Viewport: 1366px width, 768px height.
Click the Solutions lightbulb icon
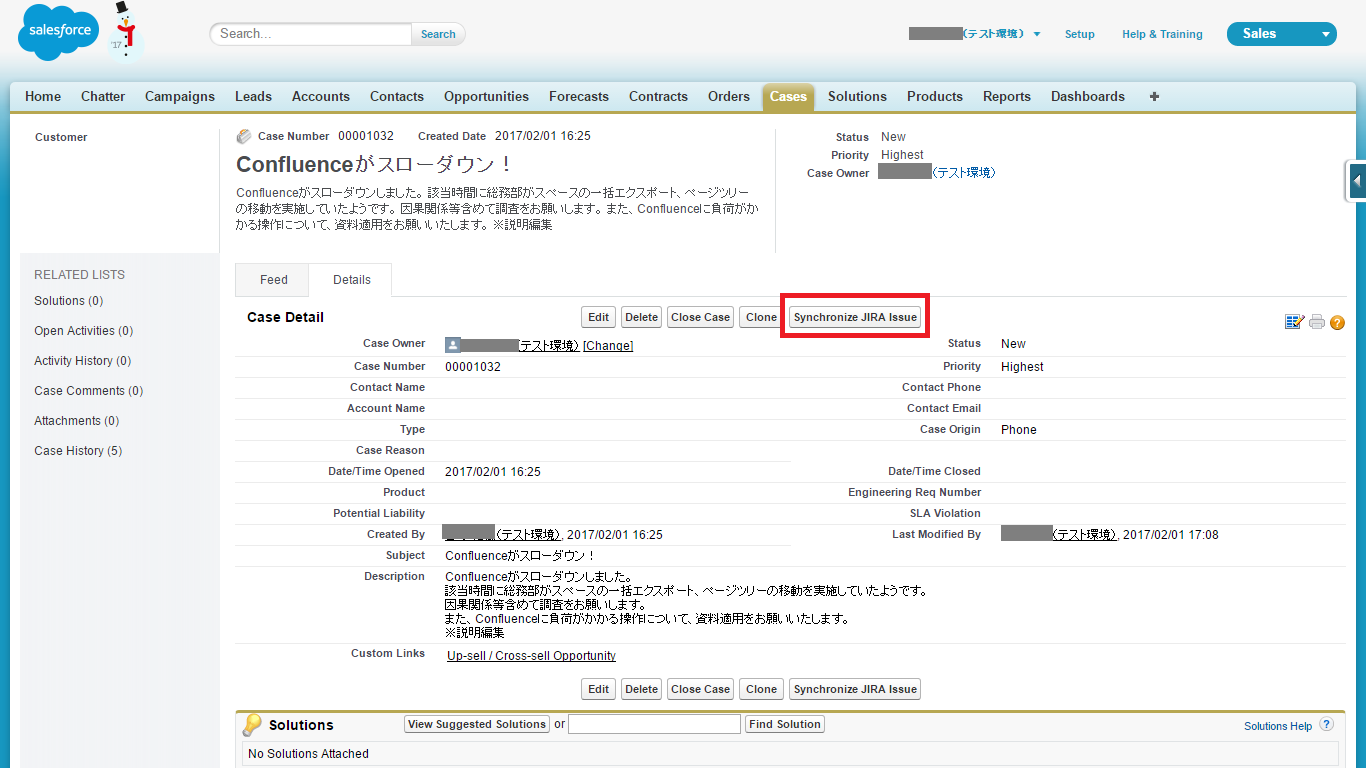[x=252, y=725]
